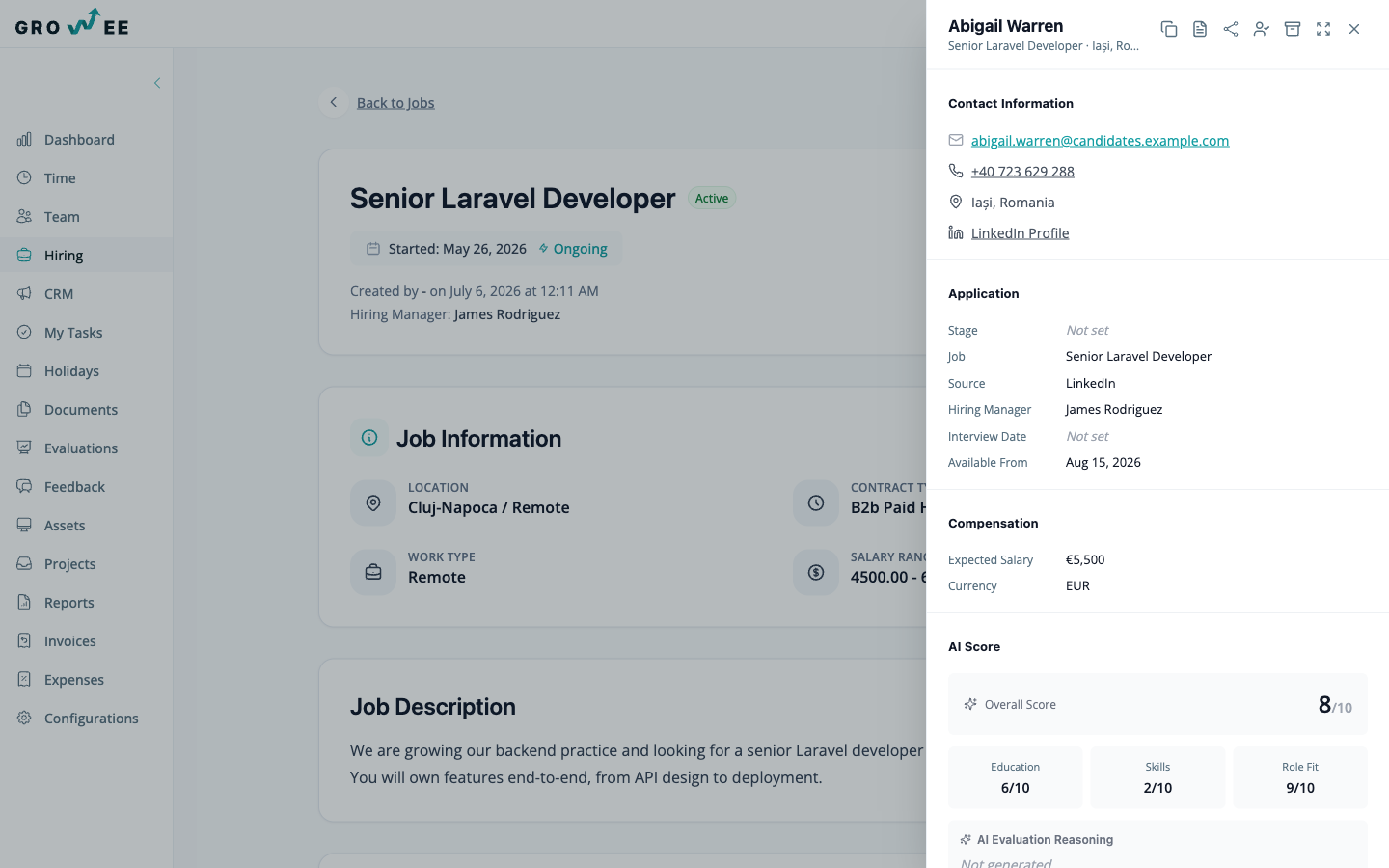Click the Overall Score 8/10 card
1389x868 pixels.
(1157, 704)
